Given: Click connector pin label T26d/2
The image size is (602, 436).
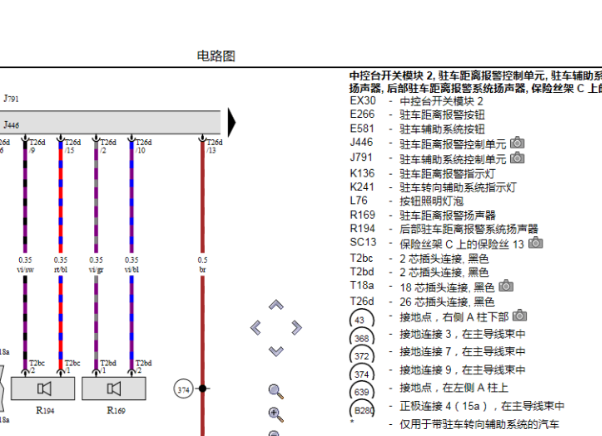Looking at the screenshot, I should [108, 146].
